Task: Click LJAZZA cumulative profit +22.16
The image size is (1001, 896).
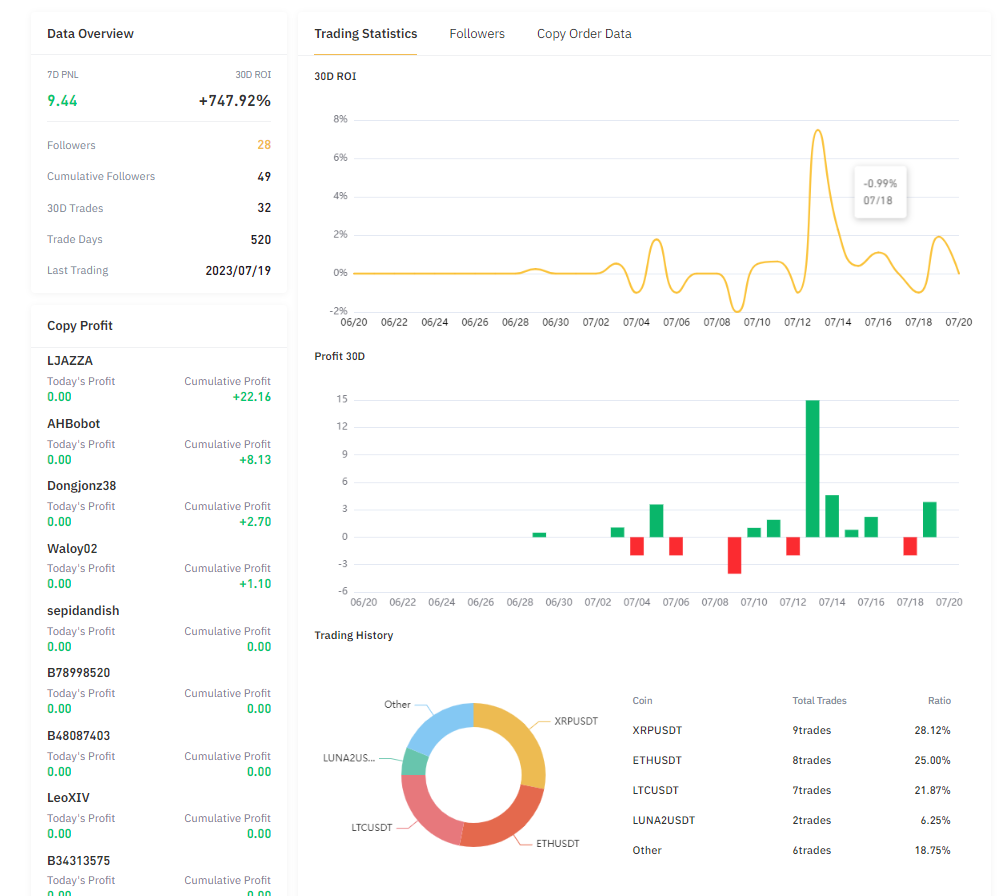Action: (x=252, y=397)
